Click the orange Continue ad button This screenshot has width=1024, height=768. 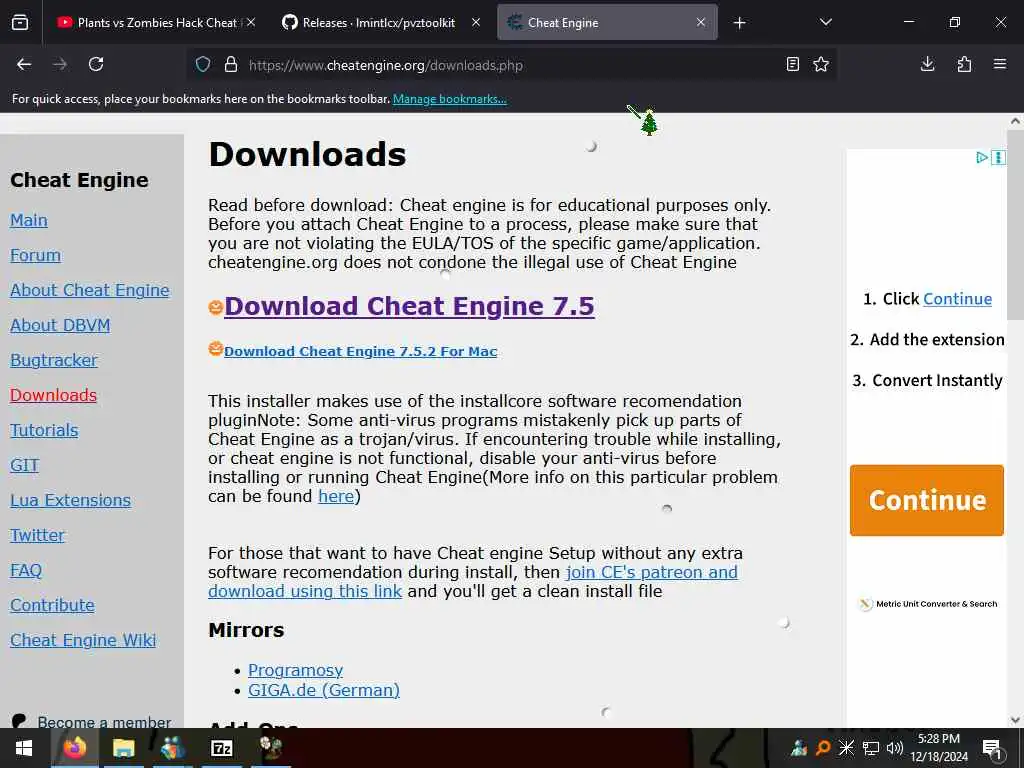[x=927, y=500]
